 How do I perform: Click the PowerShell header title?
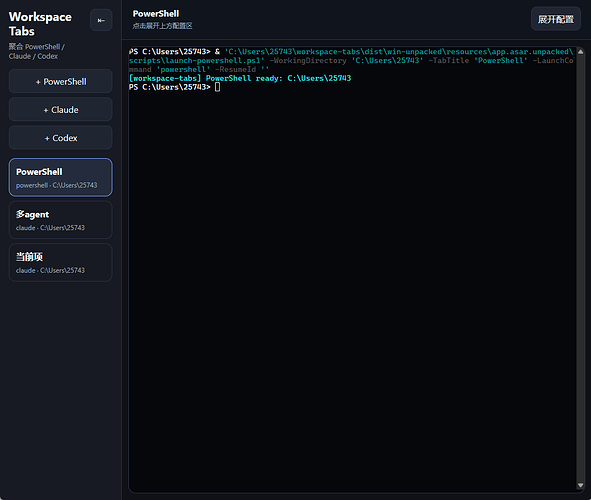click(156, 14)
